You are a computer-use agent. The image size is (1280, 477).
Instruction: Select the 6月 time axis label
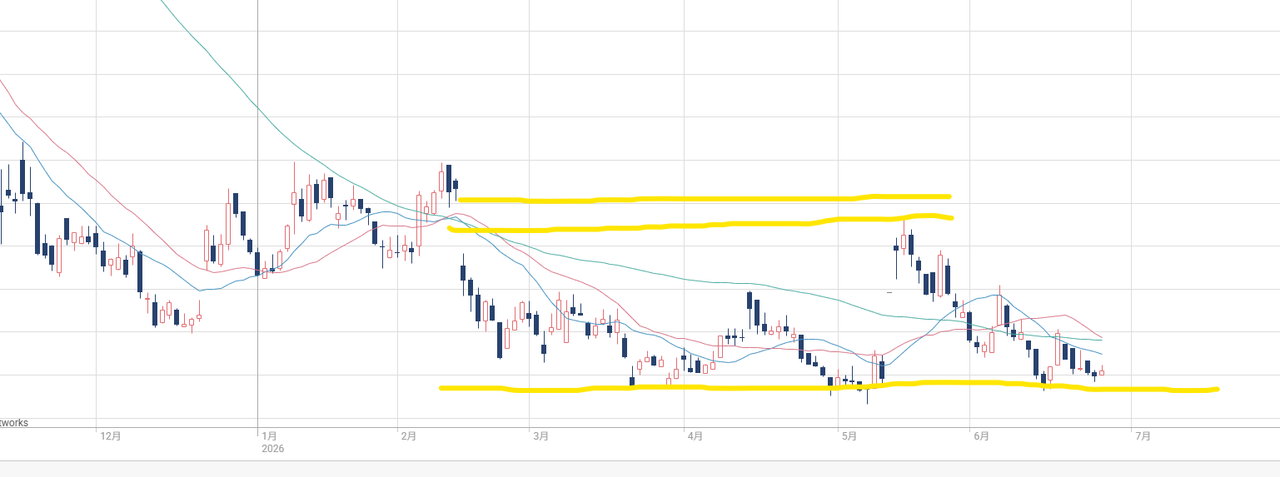coord(981,436)
